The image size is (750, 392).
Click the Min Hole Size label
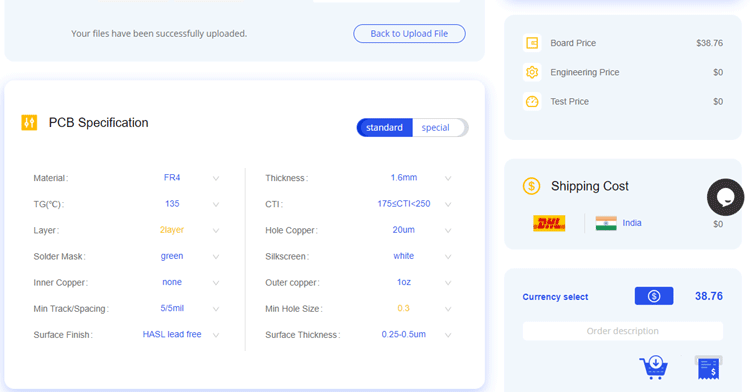coord(294,309)
